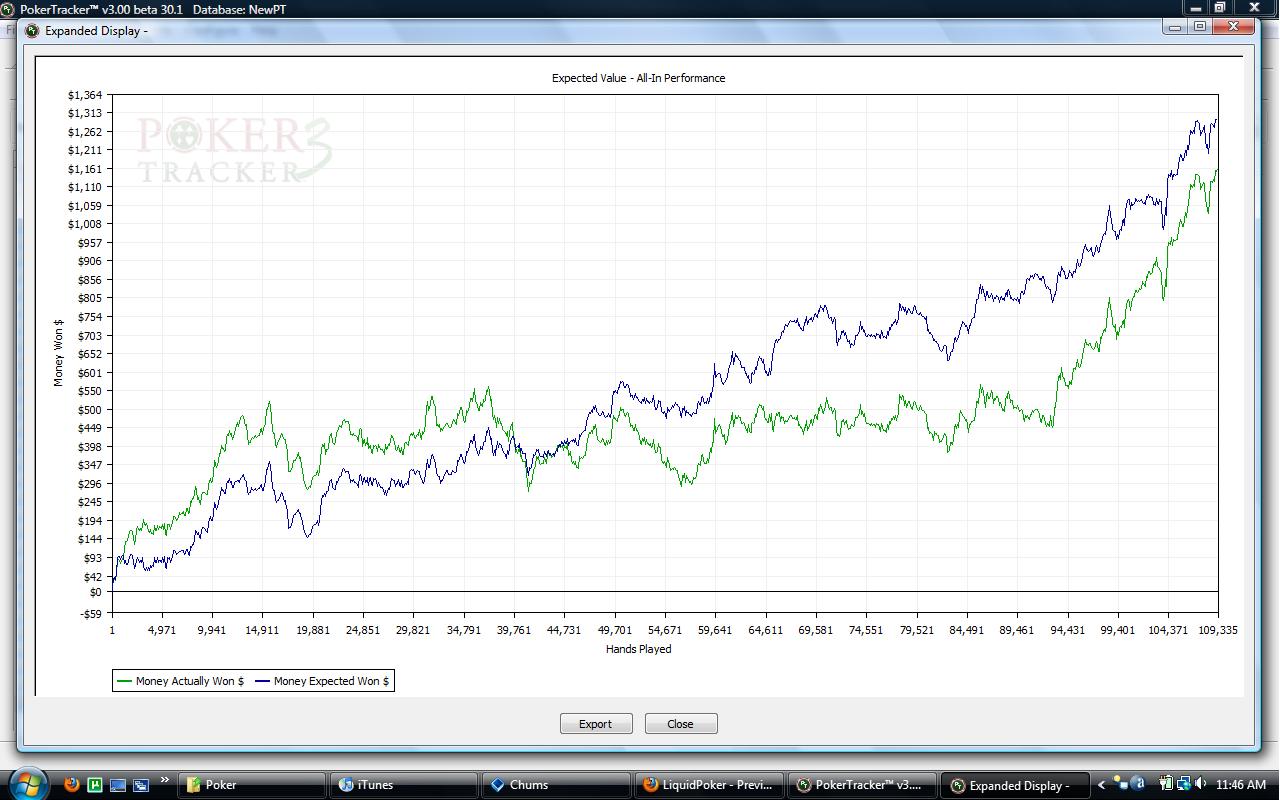Click the Money Won $ axis label
Screen dimensions: 1280x800
59,353
